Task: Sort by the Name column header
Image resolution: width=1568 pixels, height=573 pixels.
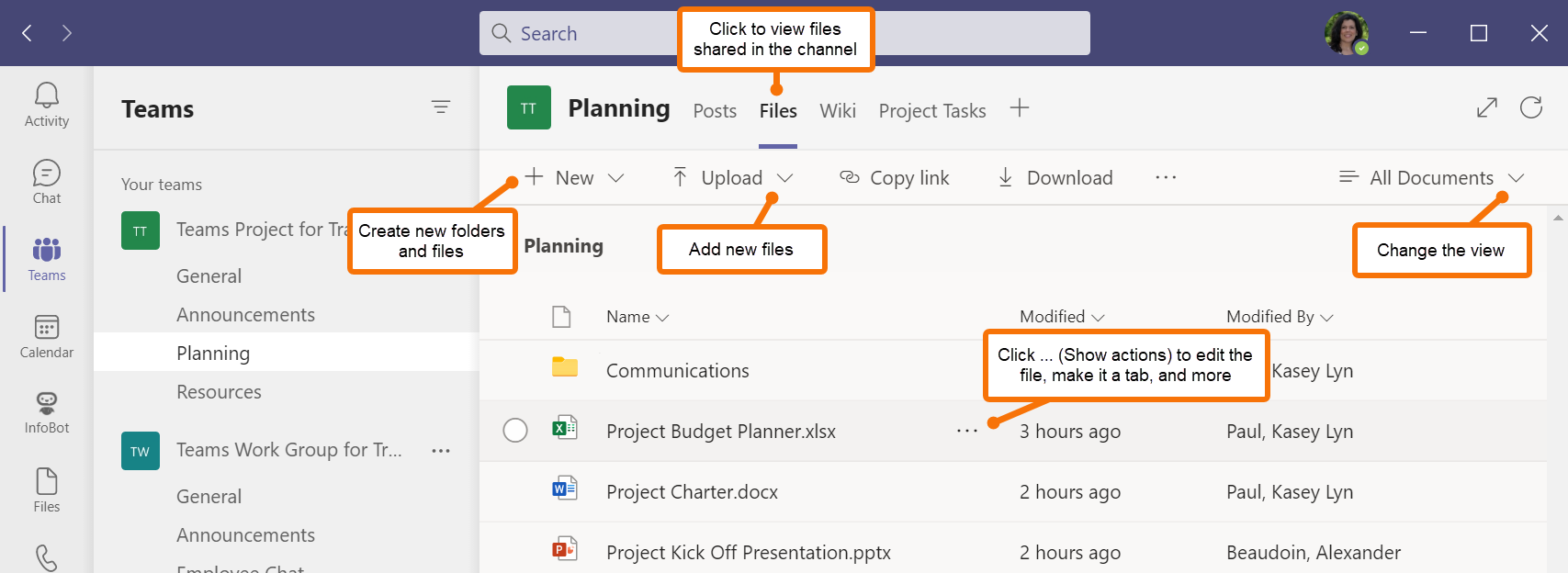Action: coord(637,317)
